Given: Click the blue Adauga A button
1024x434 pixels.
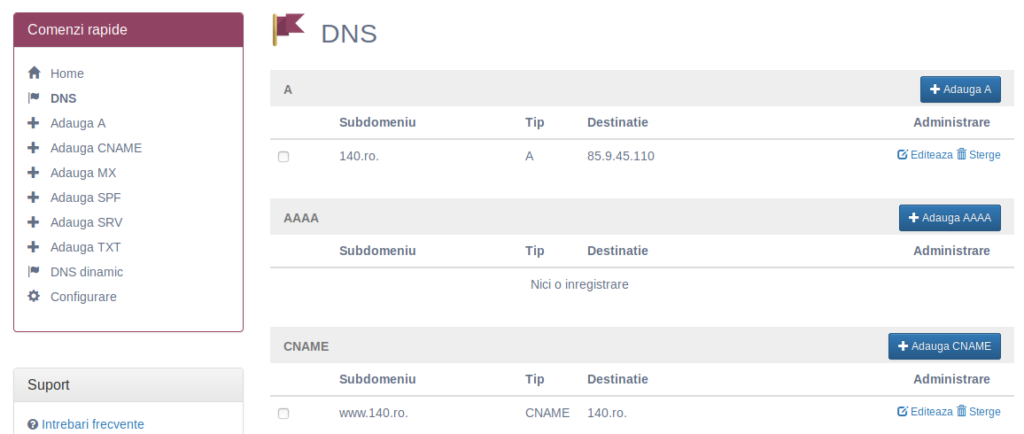Looking at the screenshot, I should (x=960, y=89).
